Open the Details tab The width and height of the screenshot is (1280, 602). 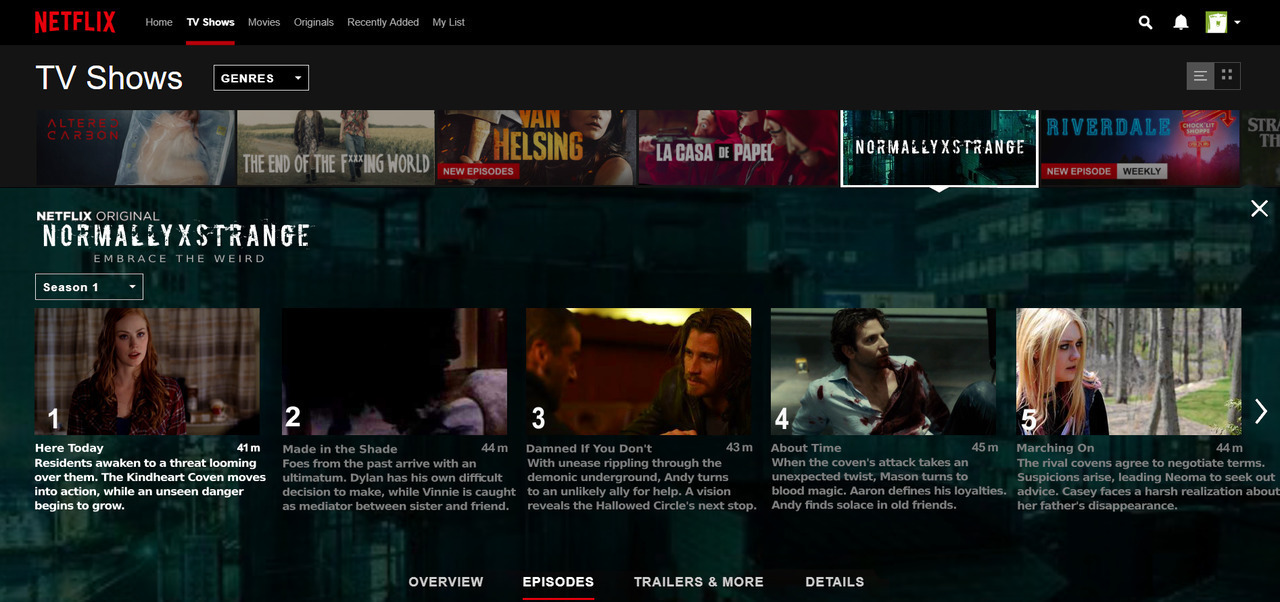(834, 582)
